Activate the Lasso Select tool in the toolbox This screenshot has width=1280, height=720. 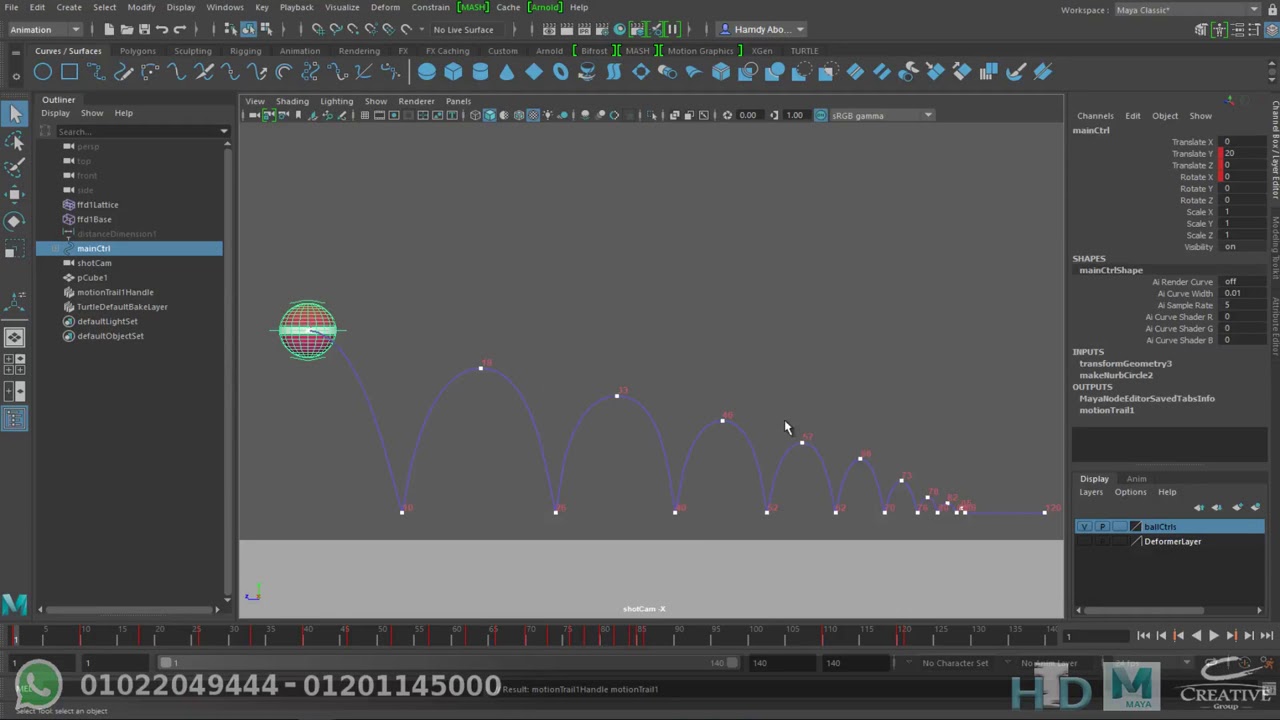pos(15,142)
